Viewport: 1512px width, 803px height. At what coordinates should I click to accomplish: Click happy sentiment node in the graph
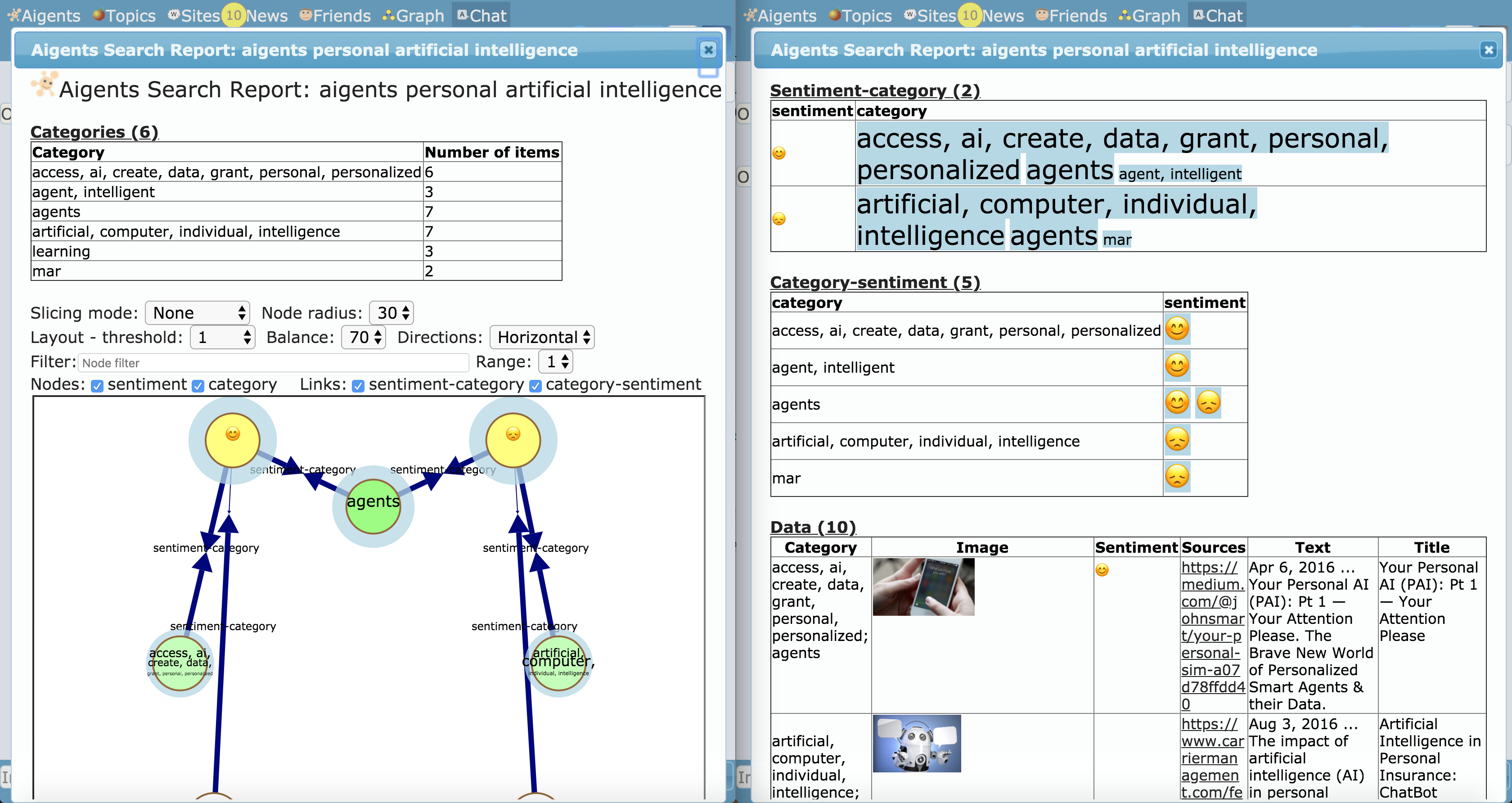(233, 440)
